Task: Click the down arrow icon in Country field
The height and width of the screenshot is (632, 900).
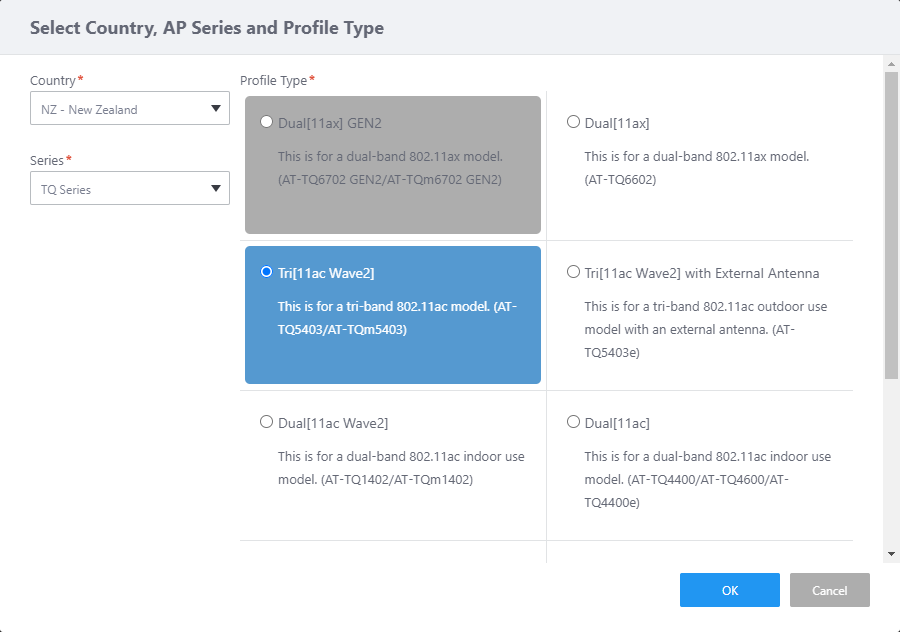Action: point(216,109)
